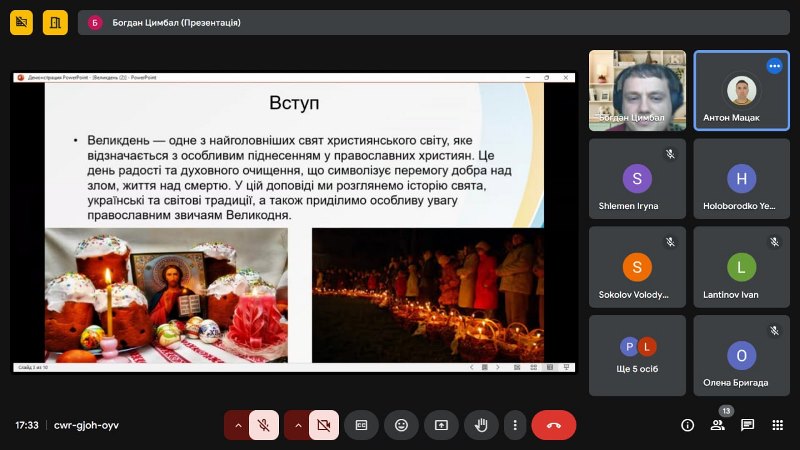
Task: Open the meeting details info icon
Action: [687, 425]
